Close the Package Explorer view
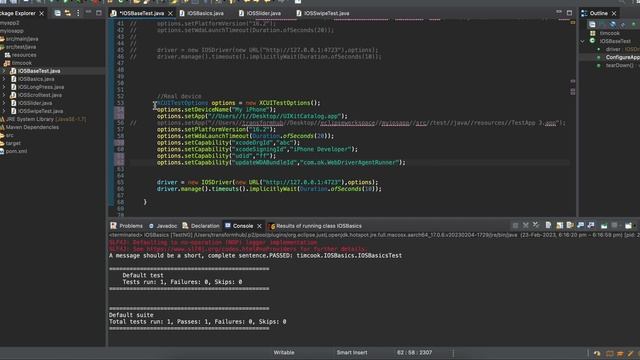This screenshot has width=640, height=360. (42, 13)
